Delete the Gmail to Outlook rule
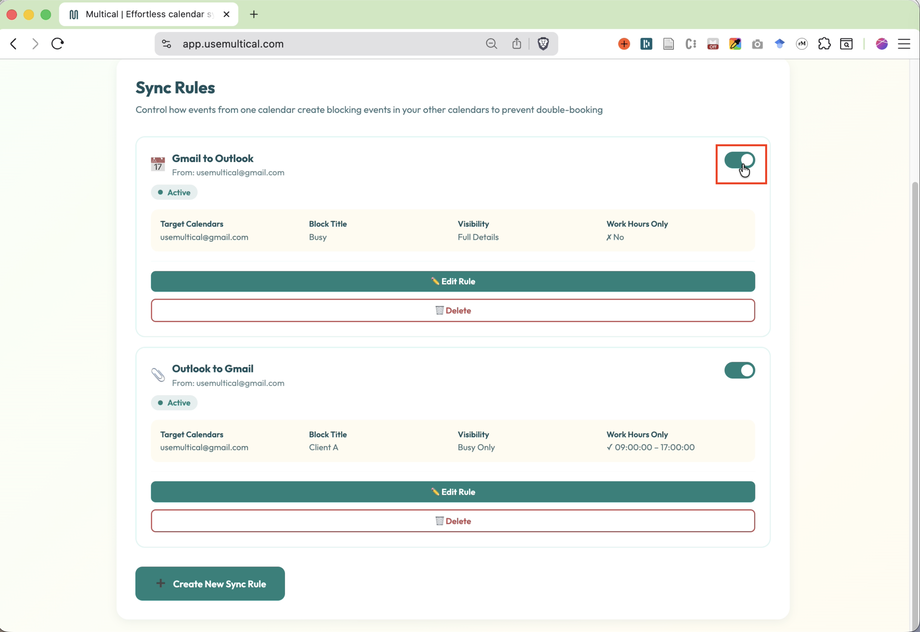The width and height of the screenshot is (920, 632). [x=453, y=310]
